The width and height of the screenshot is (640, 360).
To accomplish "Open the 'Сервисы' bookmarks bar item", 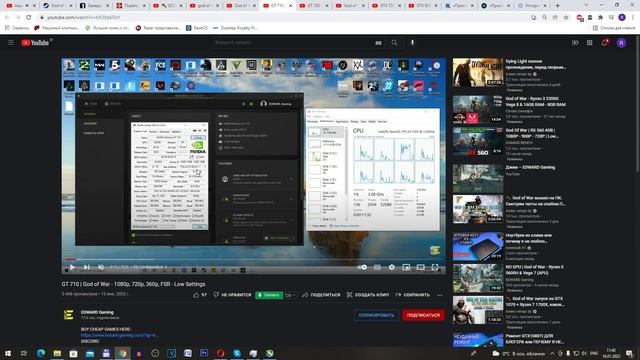I will 17,28.
